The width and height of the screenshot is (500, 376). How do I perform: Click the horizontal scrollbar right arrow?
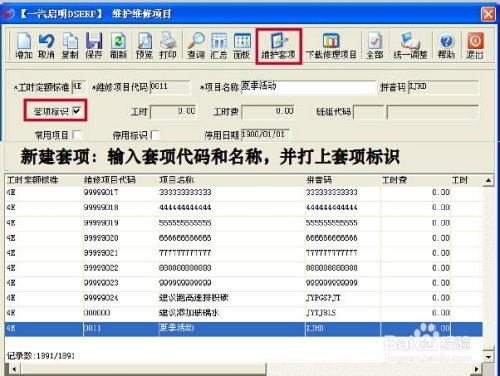(477, 369)
